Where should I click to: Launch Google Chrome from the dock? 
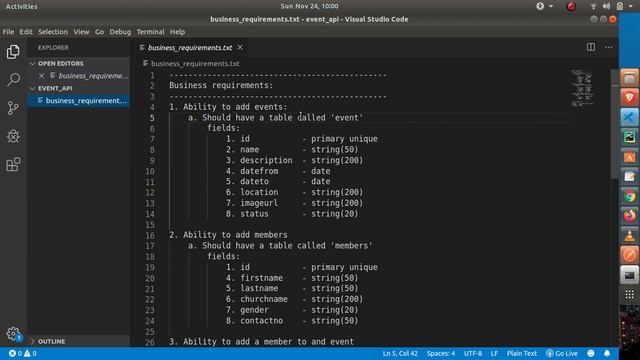pos(629,196)
